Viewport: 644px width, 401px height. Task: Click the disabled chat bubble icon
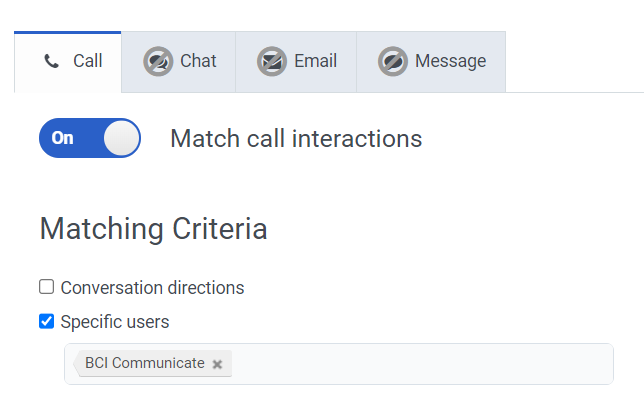pos(158,61)
